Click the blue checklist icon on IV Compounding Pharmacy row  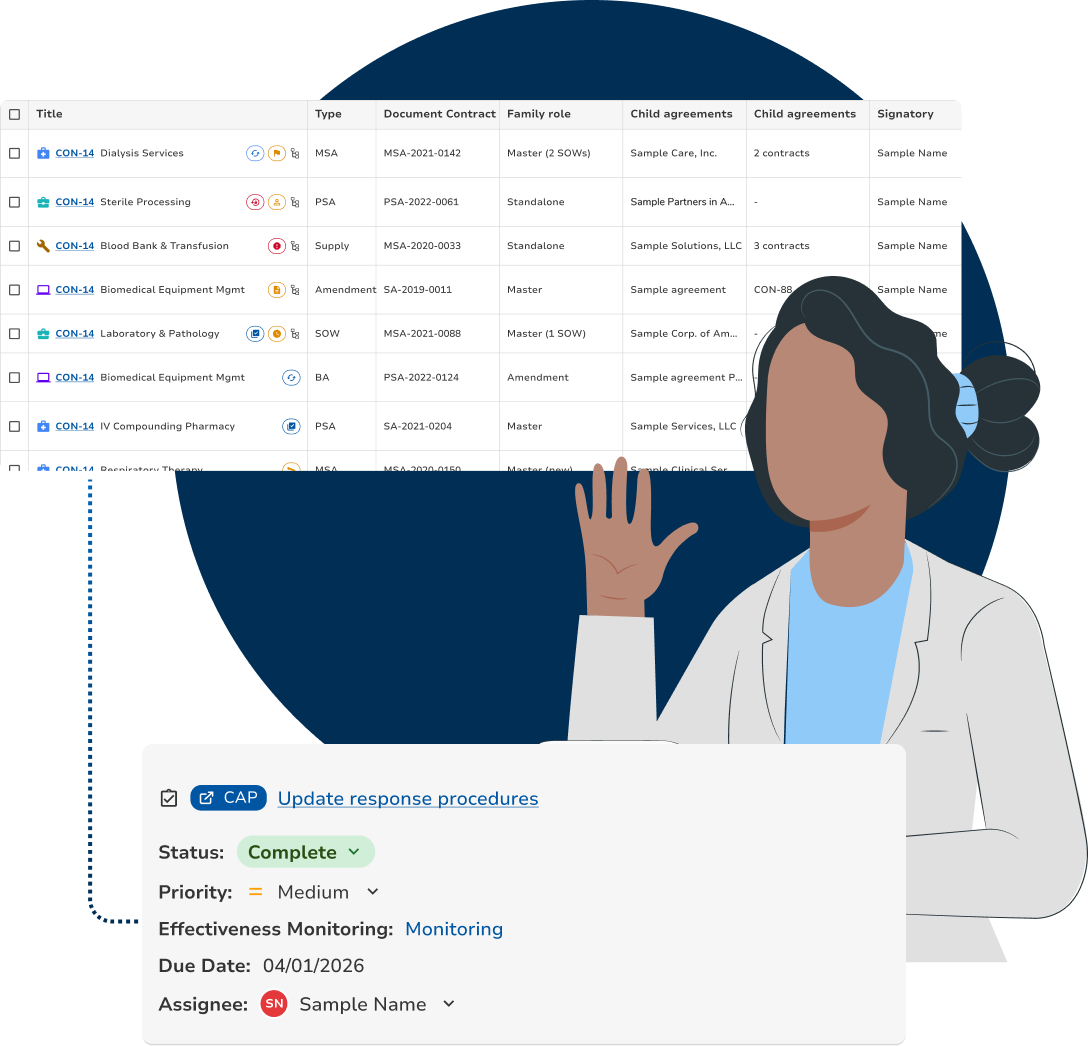click(291, 426)
